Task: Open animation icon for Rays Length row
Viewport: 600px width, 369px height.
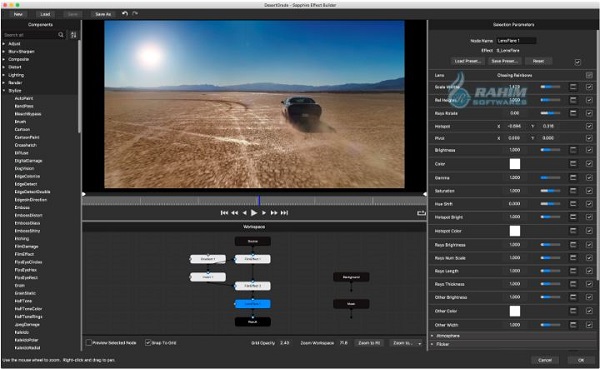Action: (x=573, y=271)
